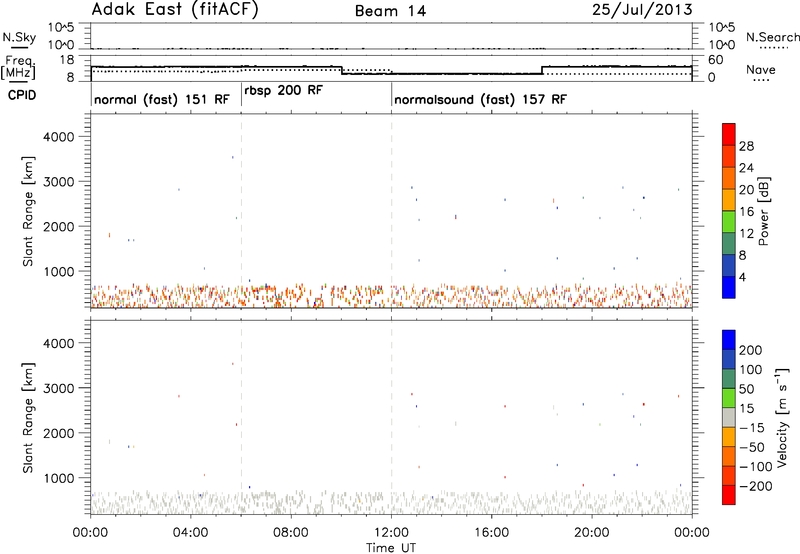Click the dashed vertical line at 12:00 in power panel

tap(391, 211)
